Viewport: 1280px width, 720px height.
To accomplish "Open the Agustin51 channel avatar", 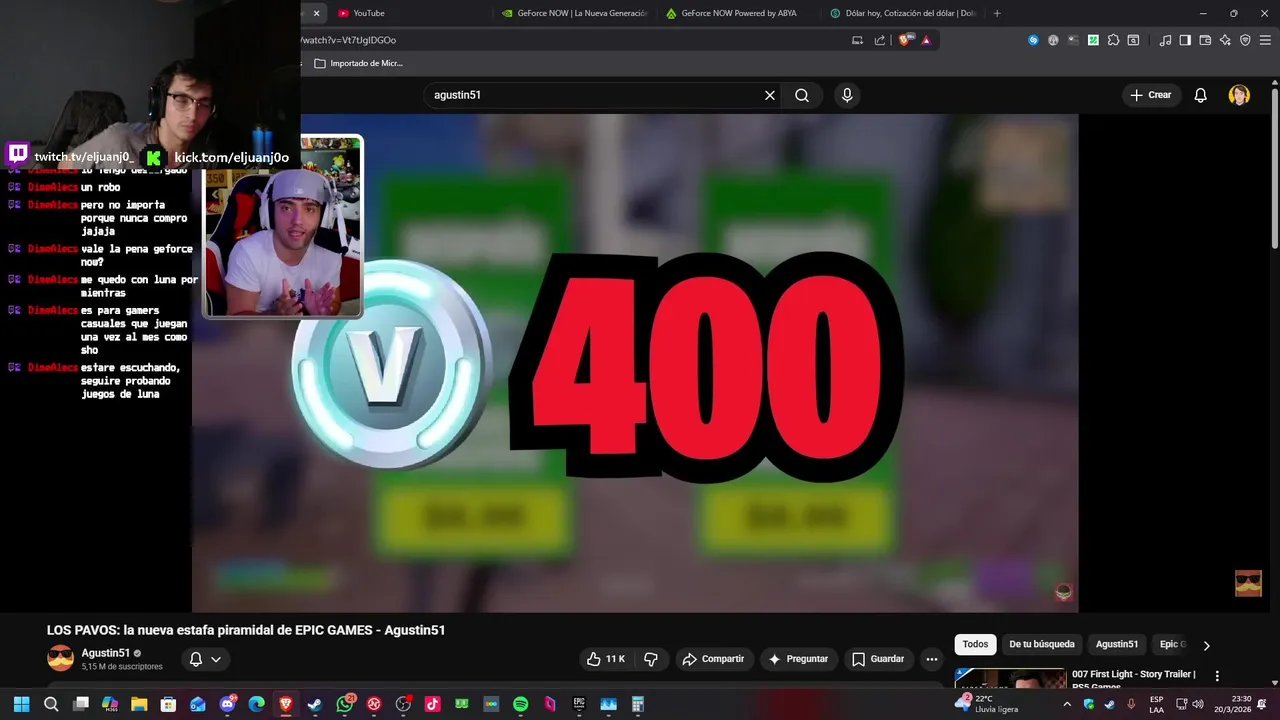I will tap(60, 659).
